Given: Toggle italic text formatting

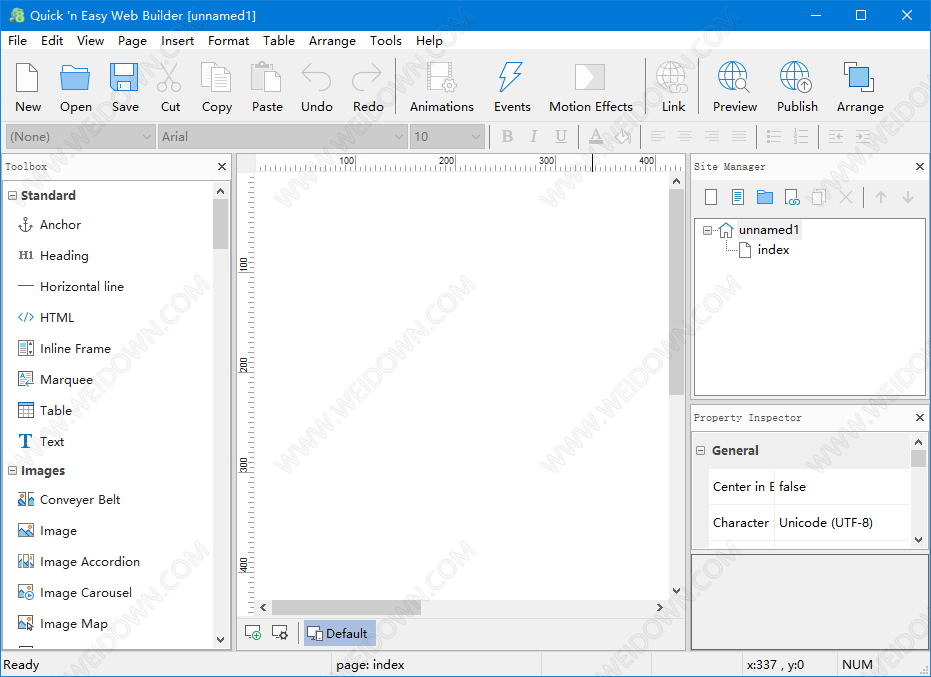Looking at the screenshot, I should pyautogui.click(x=534, y=137).
